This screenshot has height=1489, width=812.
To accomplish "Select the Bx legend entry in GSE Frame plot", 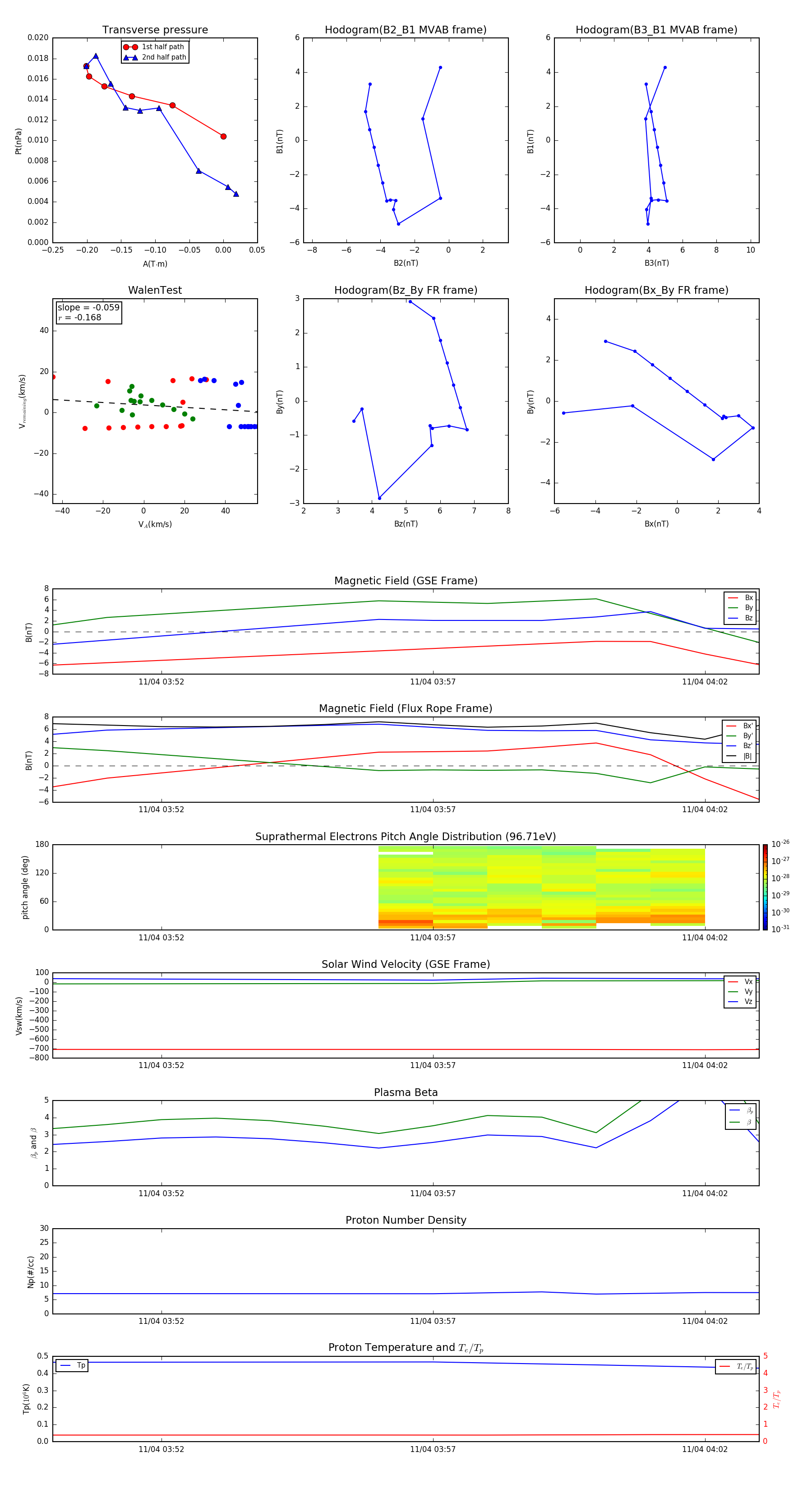I will pos(740,598).
